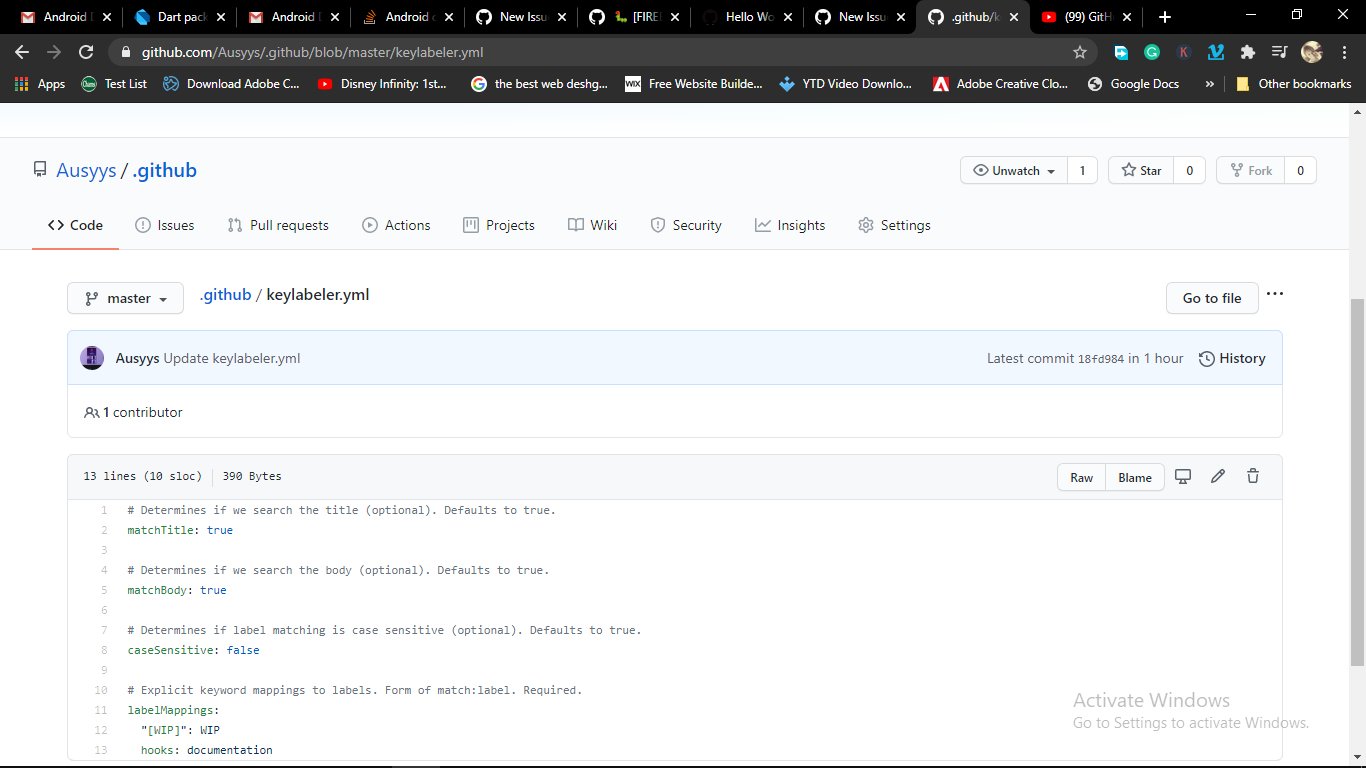Open the Actions tab

pos(397,225)
